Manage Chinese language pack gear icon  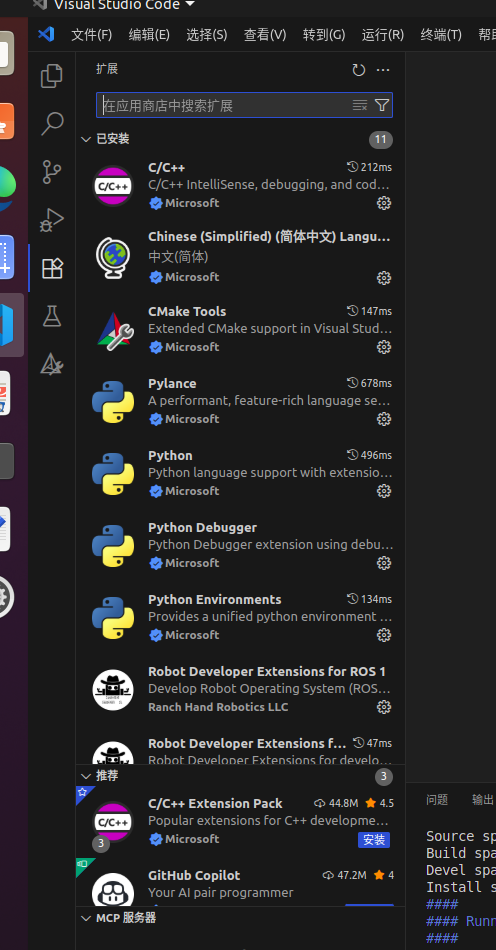click(x=384, y=277)
